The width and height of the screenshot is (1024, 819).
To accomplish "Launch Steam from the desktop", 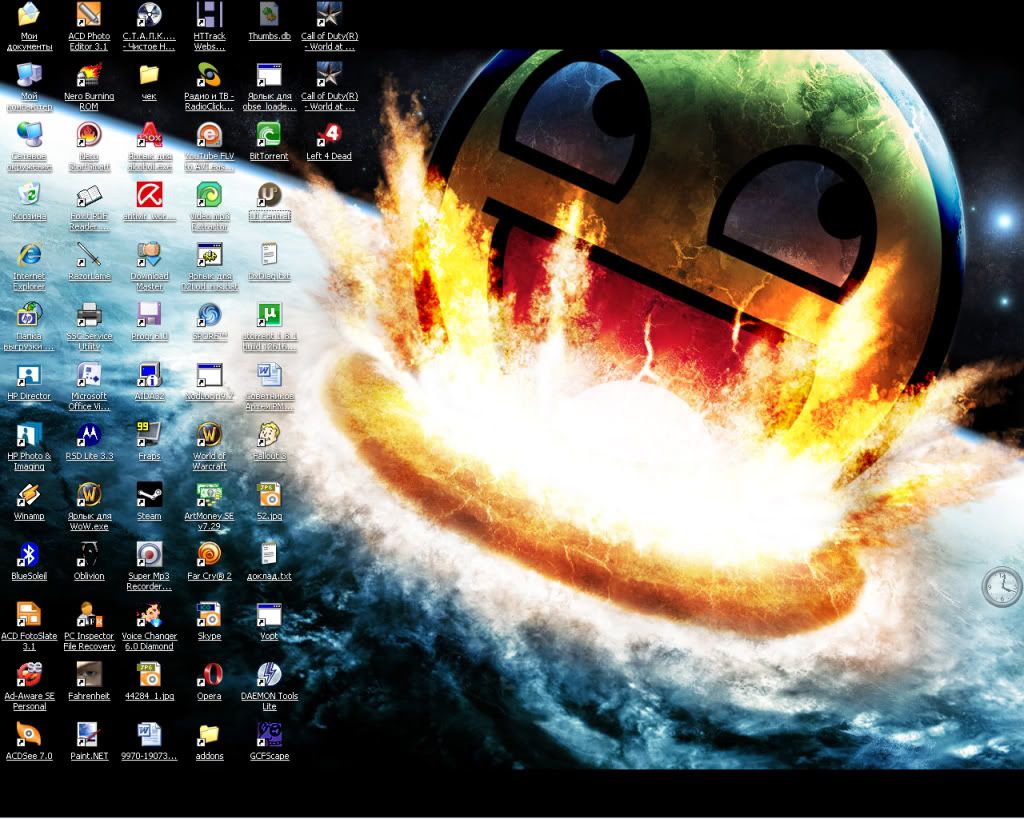I will [149, 495].
